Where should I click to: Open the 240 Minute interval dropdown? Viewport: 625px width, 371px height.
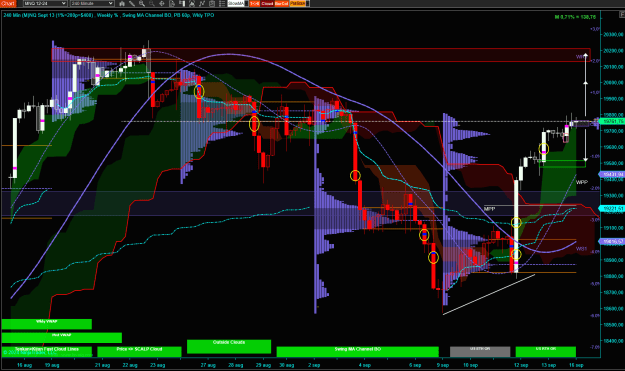click(92, 4)
